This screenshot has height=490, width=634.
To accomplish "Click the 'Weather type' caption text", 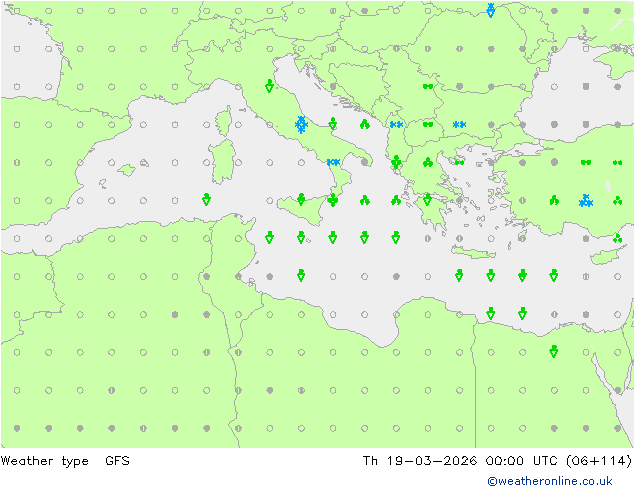I will (x=44, y=461).
